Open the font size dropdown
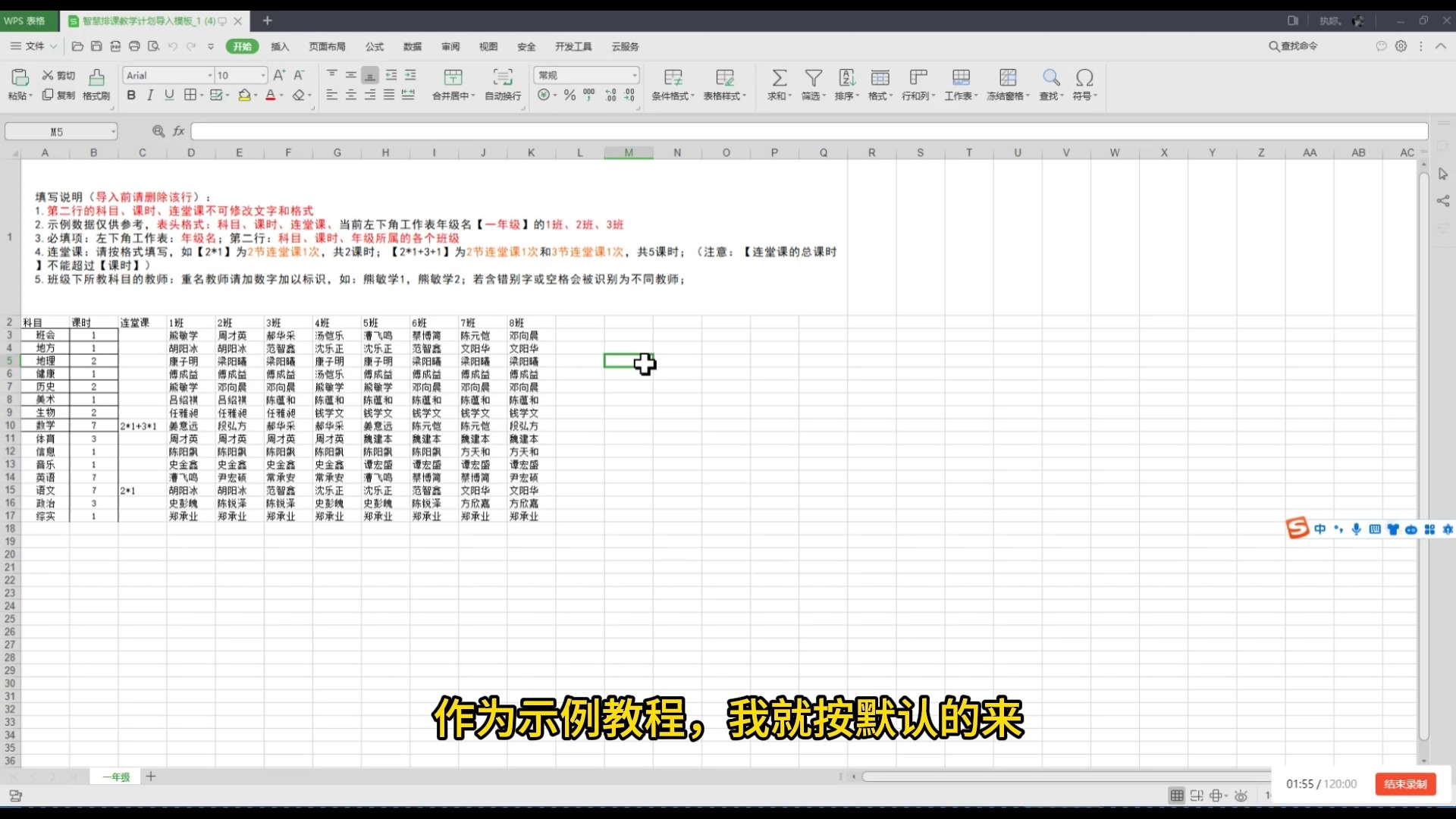Screen dimensions: 1456x819 point(263,75)
